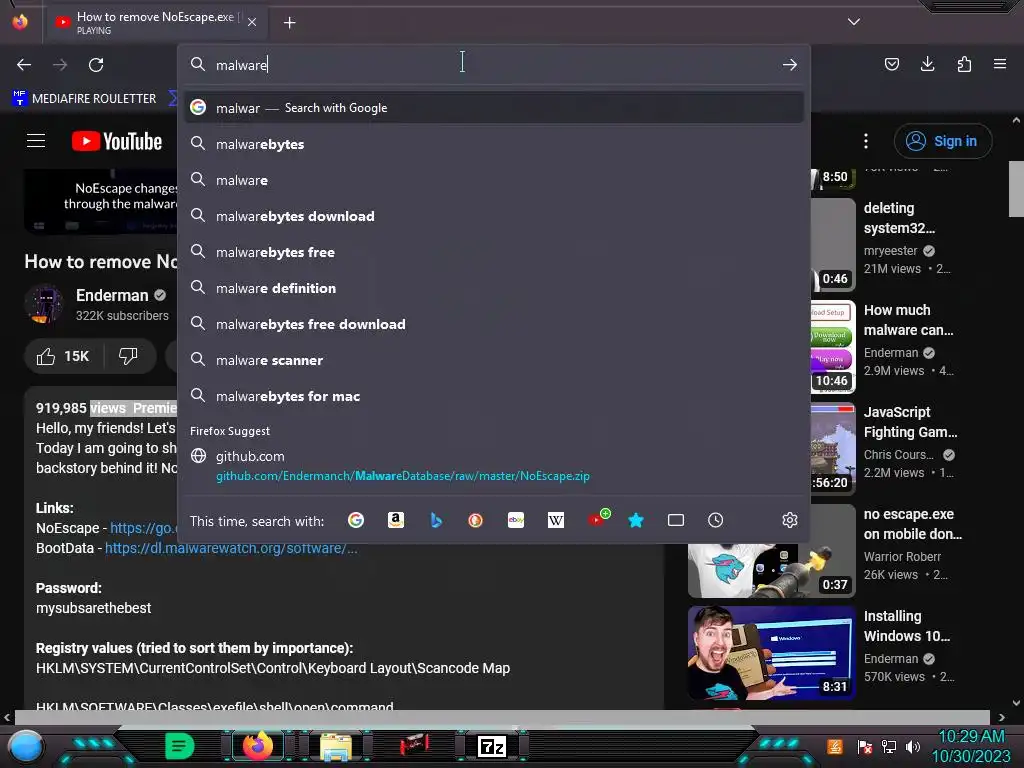
Task: Choose the 'malwarebytes download' suggestion
Action: pos(494,216)
